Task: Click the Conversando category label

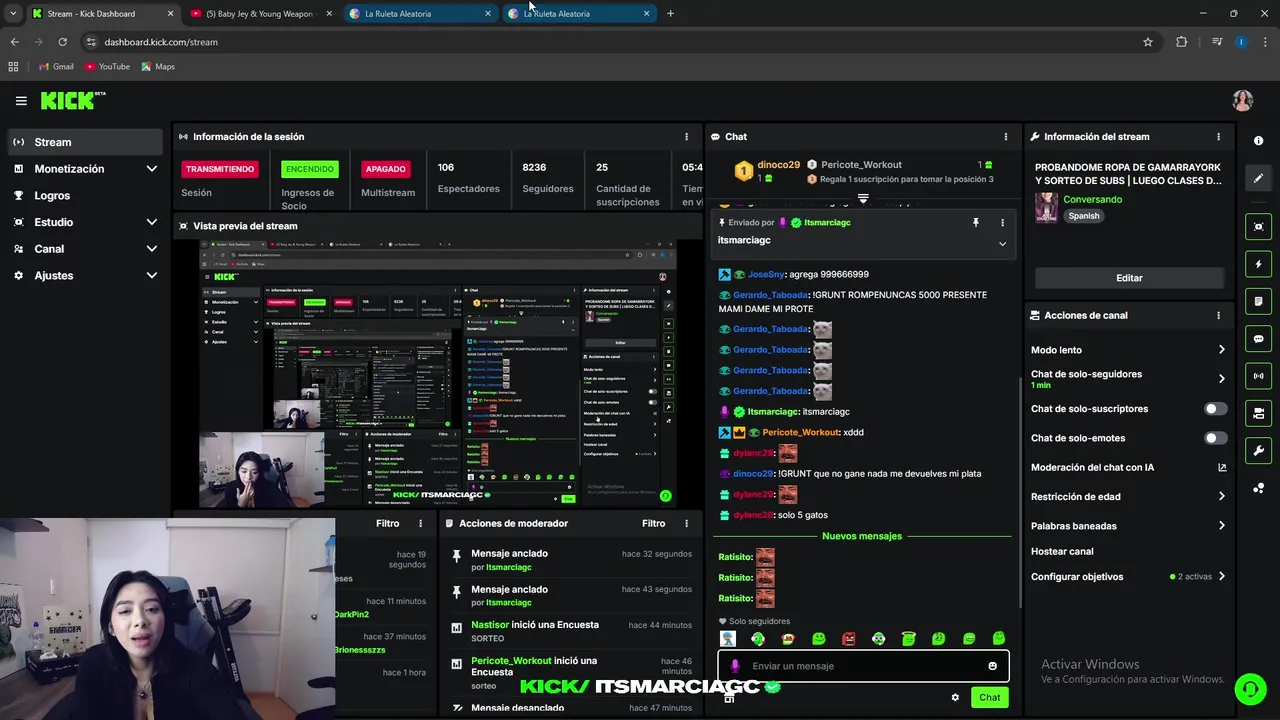Action: [x=1092, y=200]
